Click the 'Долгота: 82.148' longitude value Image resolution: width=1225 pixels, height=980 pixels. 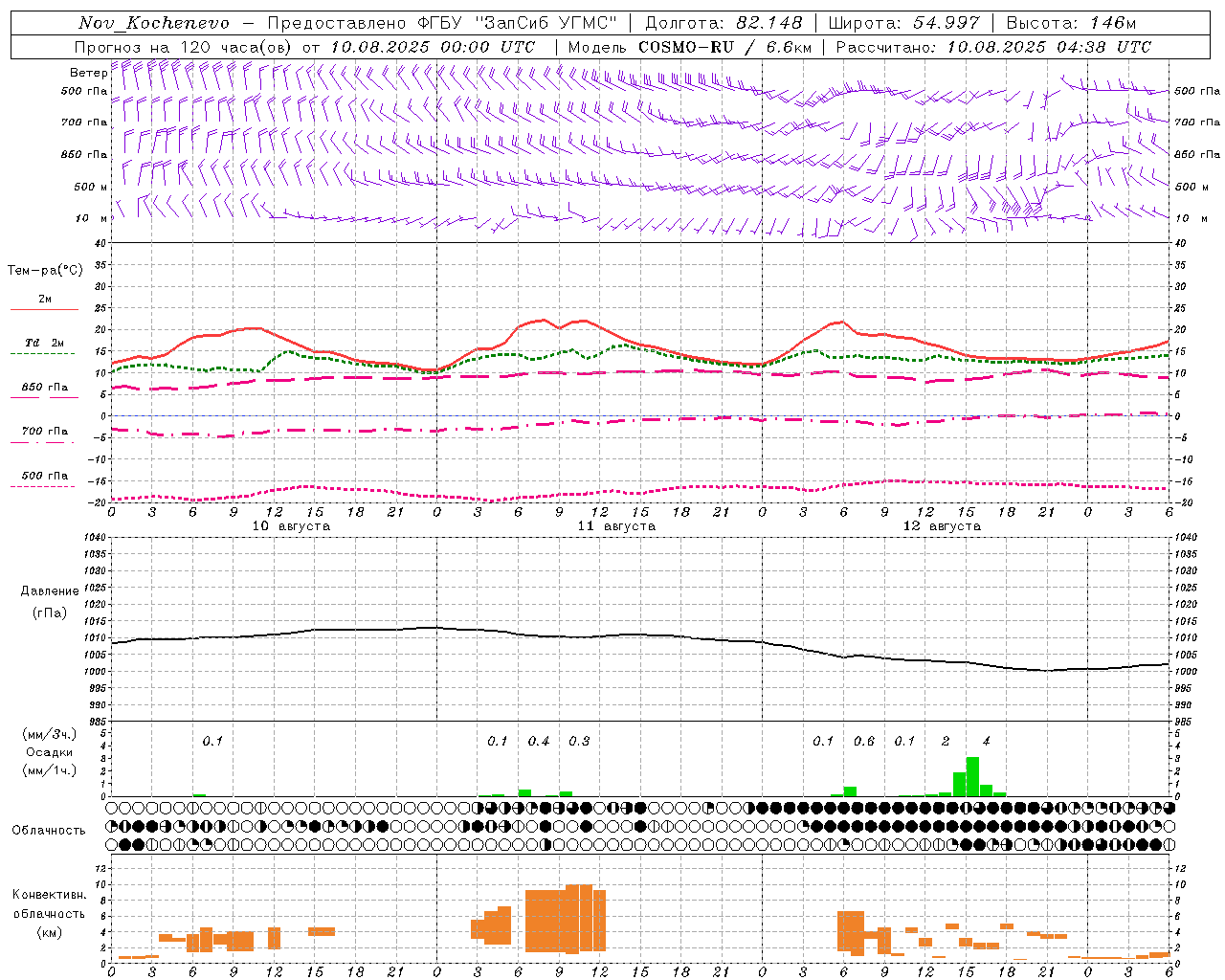[x=724, y=23]
